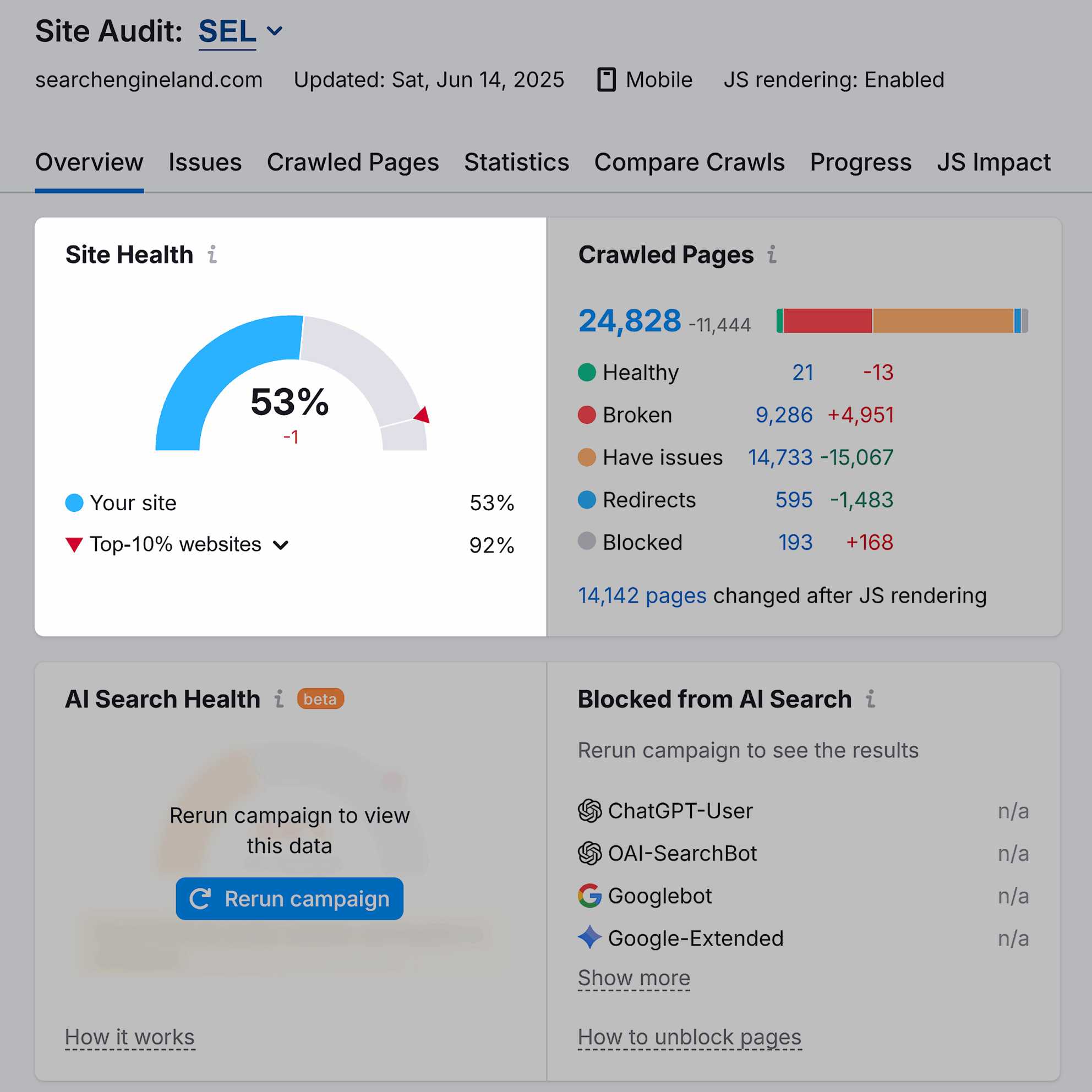Open the Compare Crawls tab
This screenshot has width=1092, height=1092.
(689, 163)
